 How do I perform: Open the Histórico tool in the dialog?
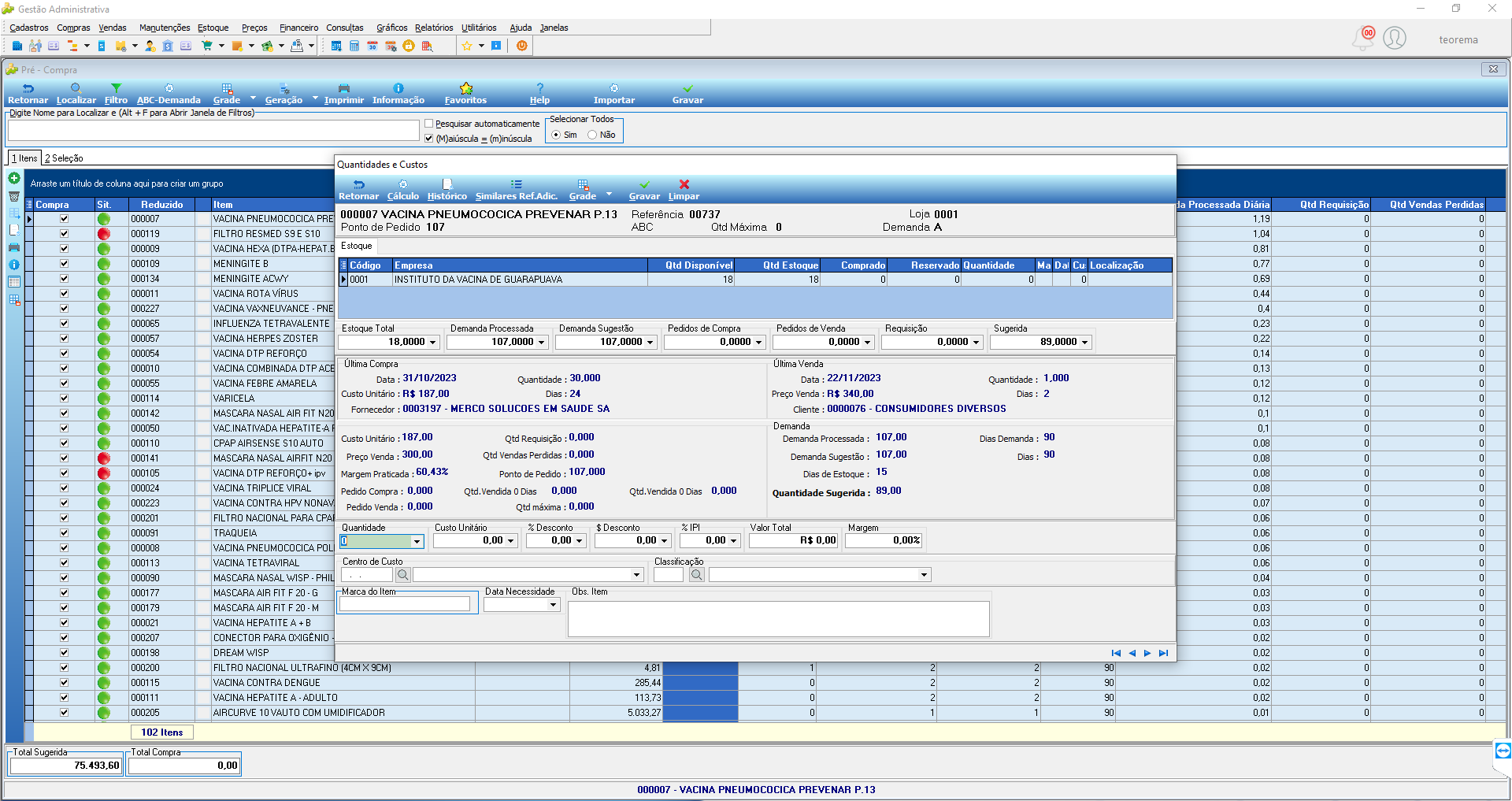(447, 184)
